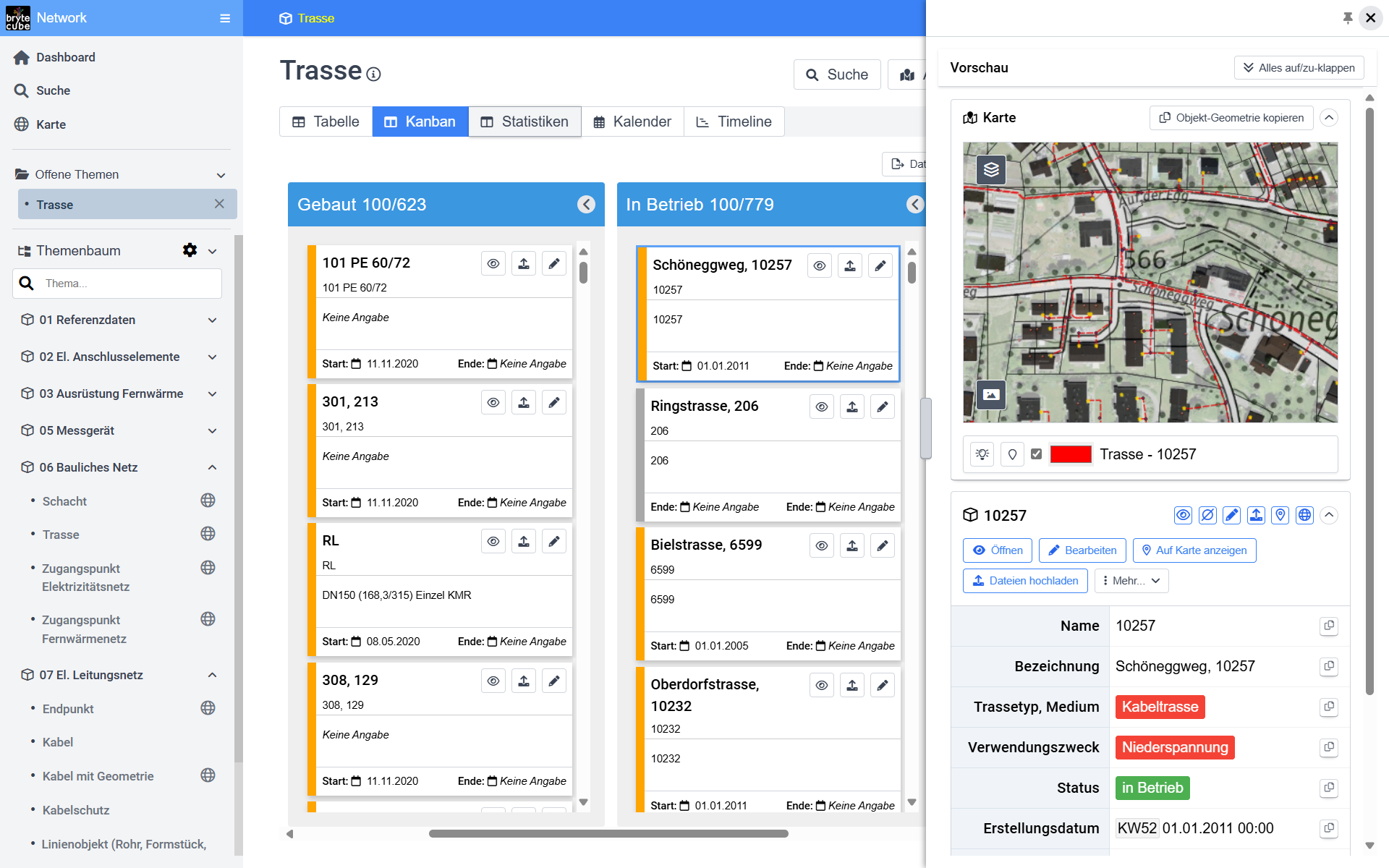Click eye icon on Bielstrasse, 6599 card

tap(821, 545)
